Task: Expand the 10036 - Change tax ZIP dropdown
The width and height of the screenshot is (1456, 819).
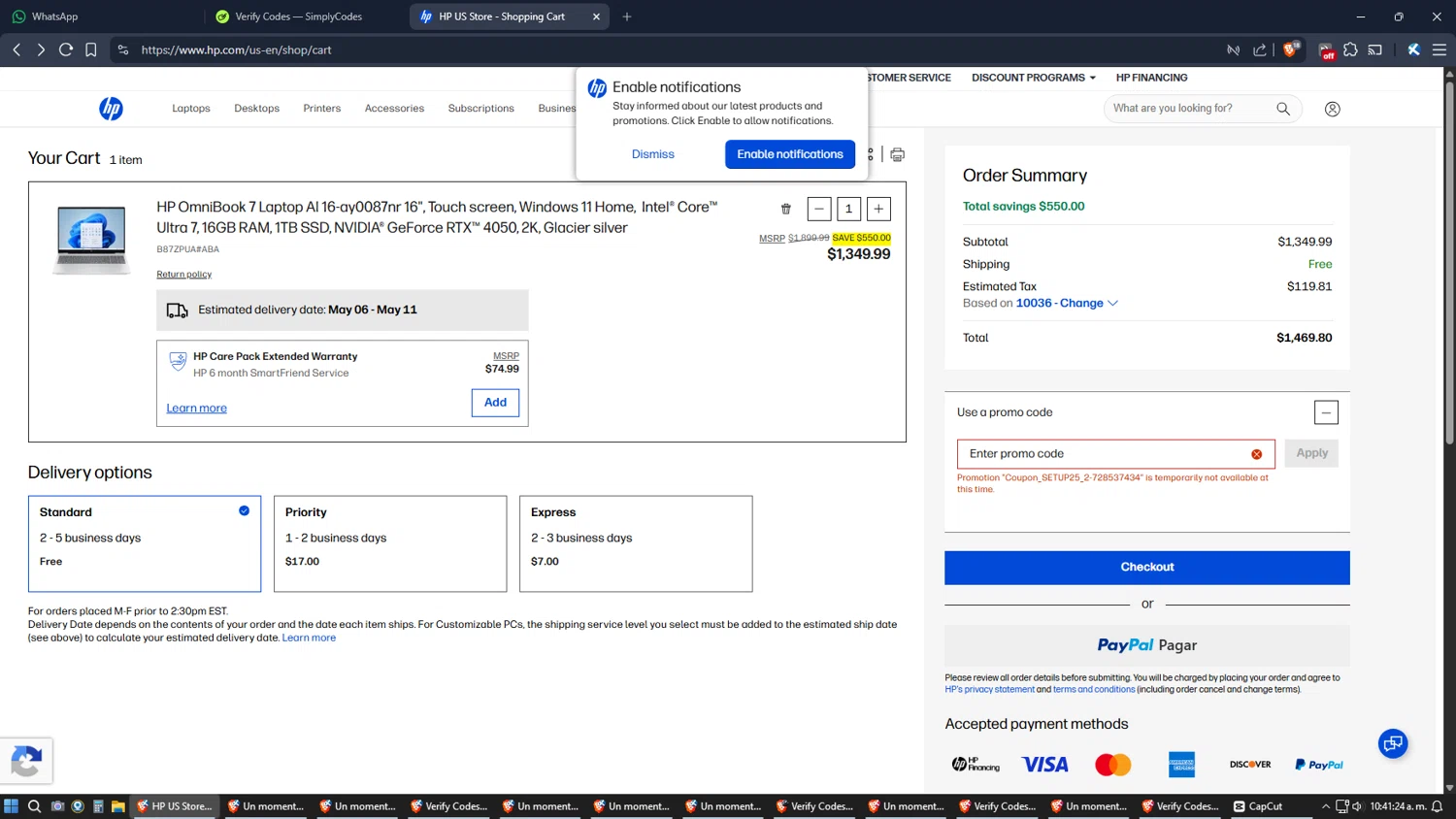Action: (1067, 304)
